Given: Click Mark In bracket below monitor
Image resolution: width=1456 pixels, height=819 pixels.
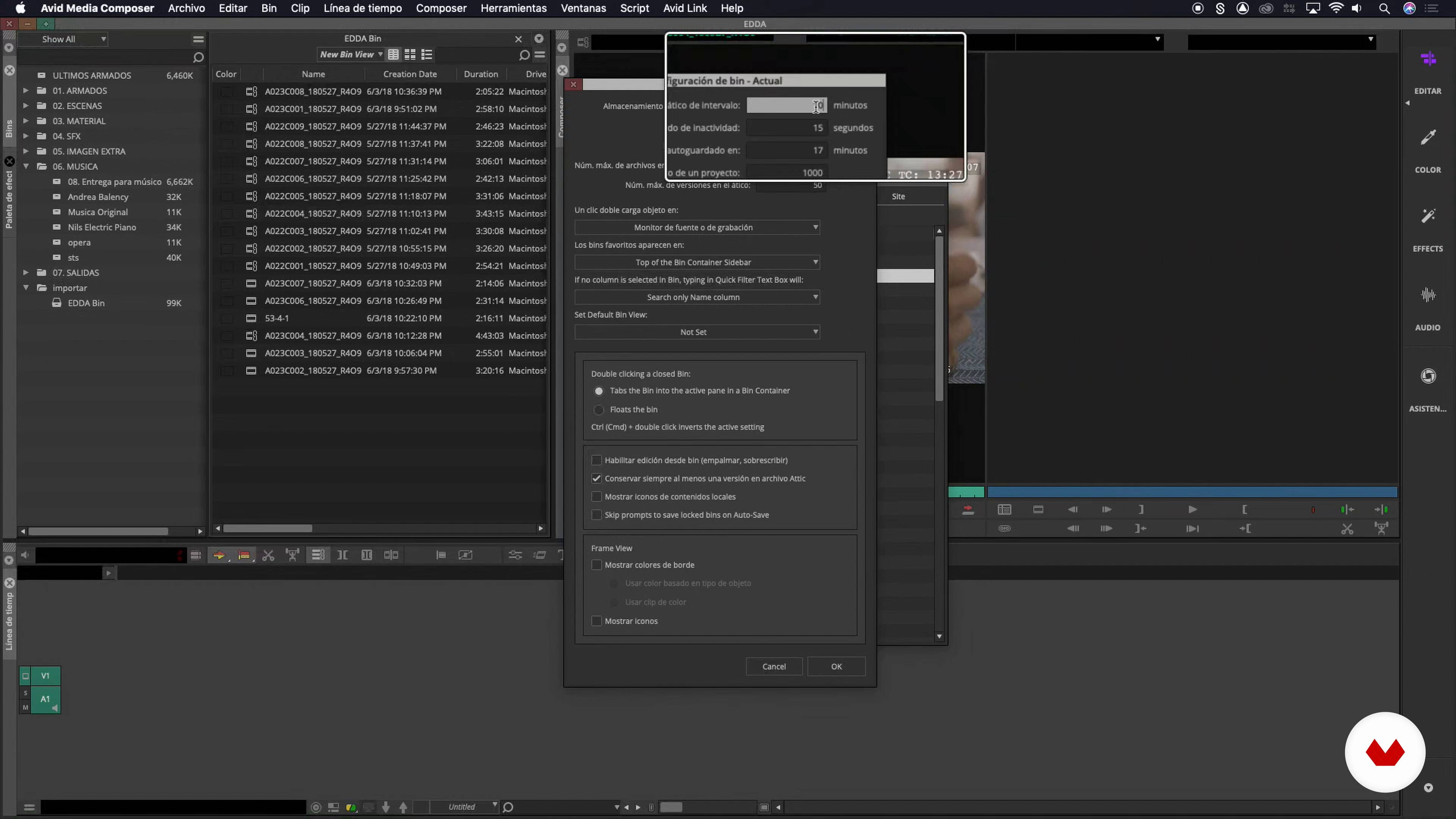Looking at the screenshot, I should 1244,510.
